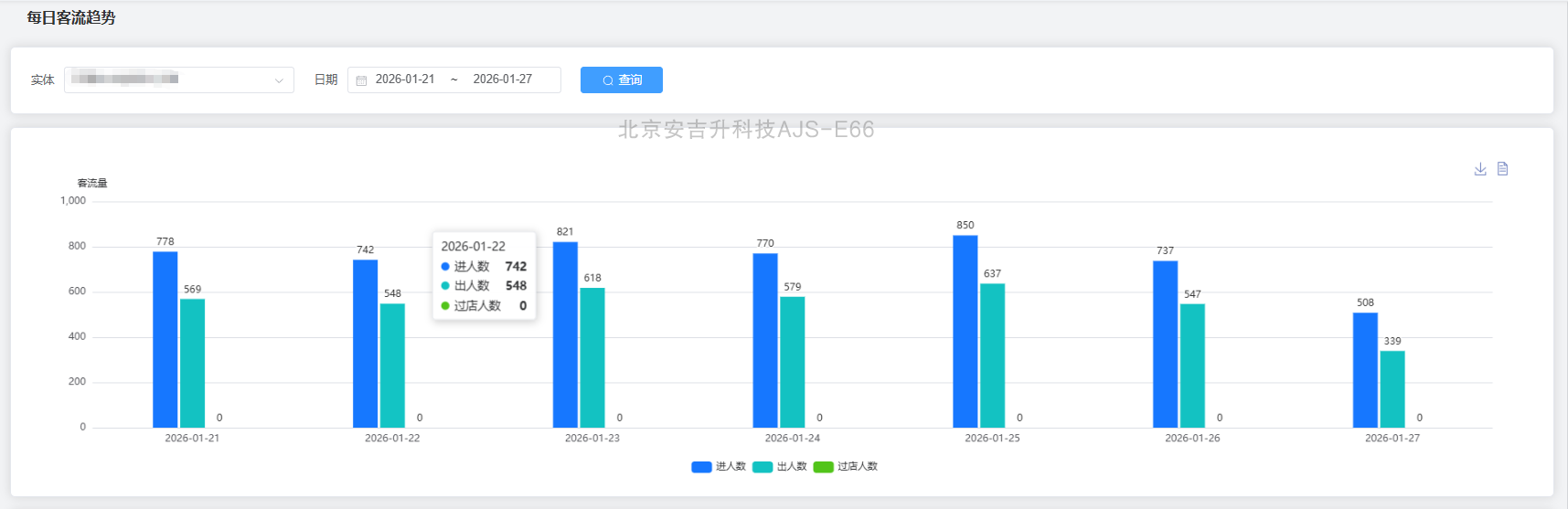Click the teal 637 bar for 2026-01-25
Image resolution: width=1568 pixels, height=509 pixels.
pos(992,355)
